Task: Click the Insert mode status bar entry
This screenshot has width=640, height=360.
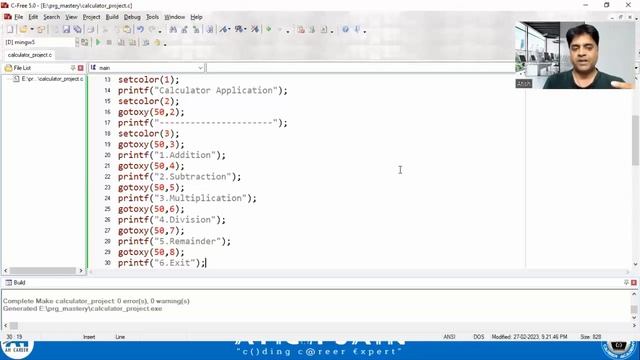Action: click(x=89, y=337)
